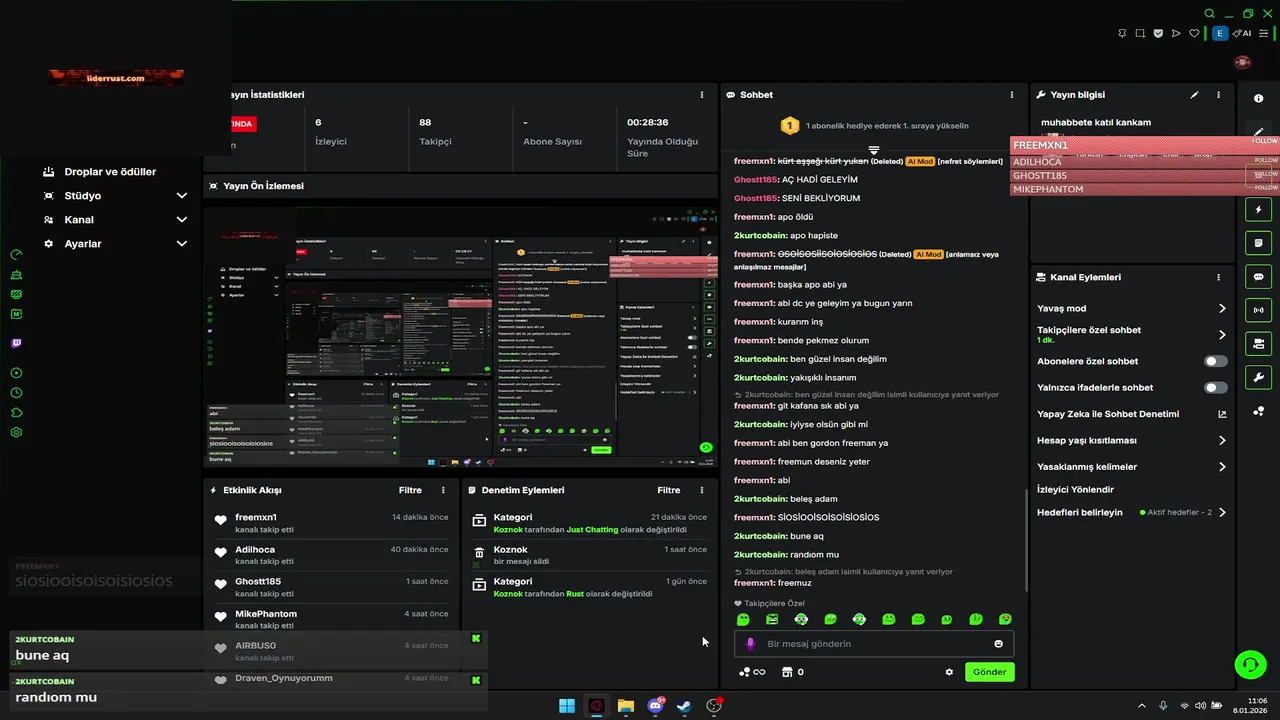The height and width of the screenshot is (720, 1280).
Task: Open Filtre in Etkinlik Akışı panel
Action: 410,490
